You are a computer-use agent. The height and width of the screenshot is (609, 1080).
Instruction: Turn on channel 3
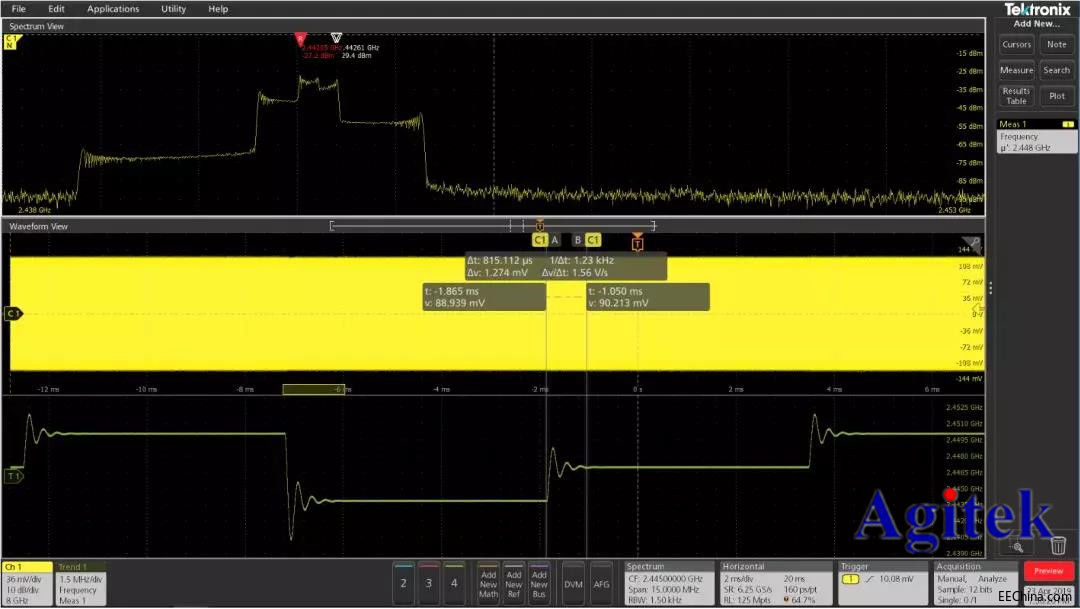(428, 584)
